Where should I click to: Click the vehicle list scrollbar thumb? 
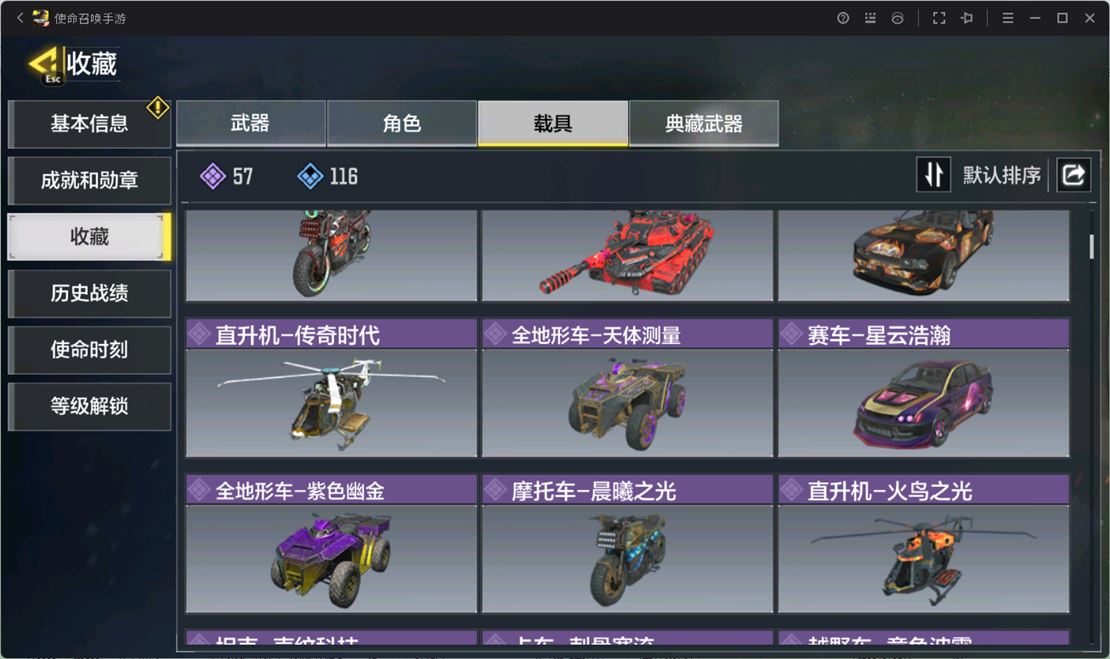1091,246
